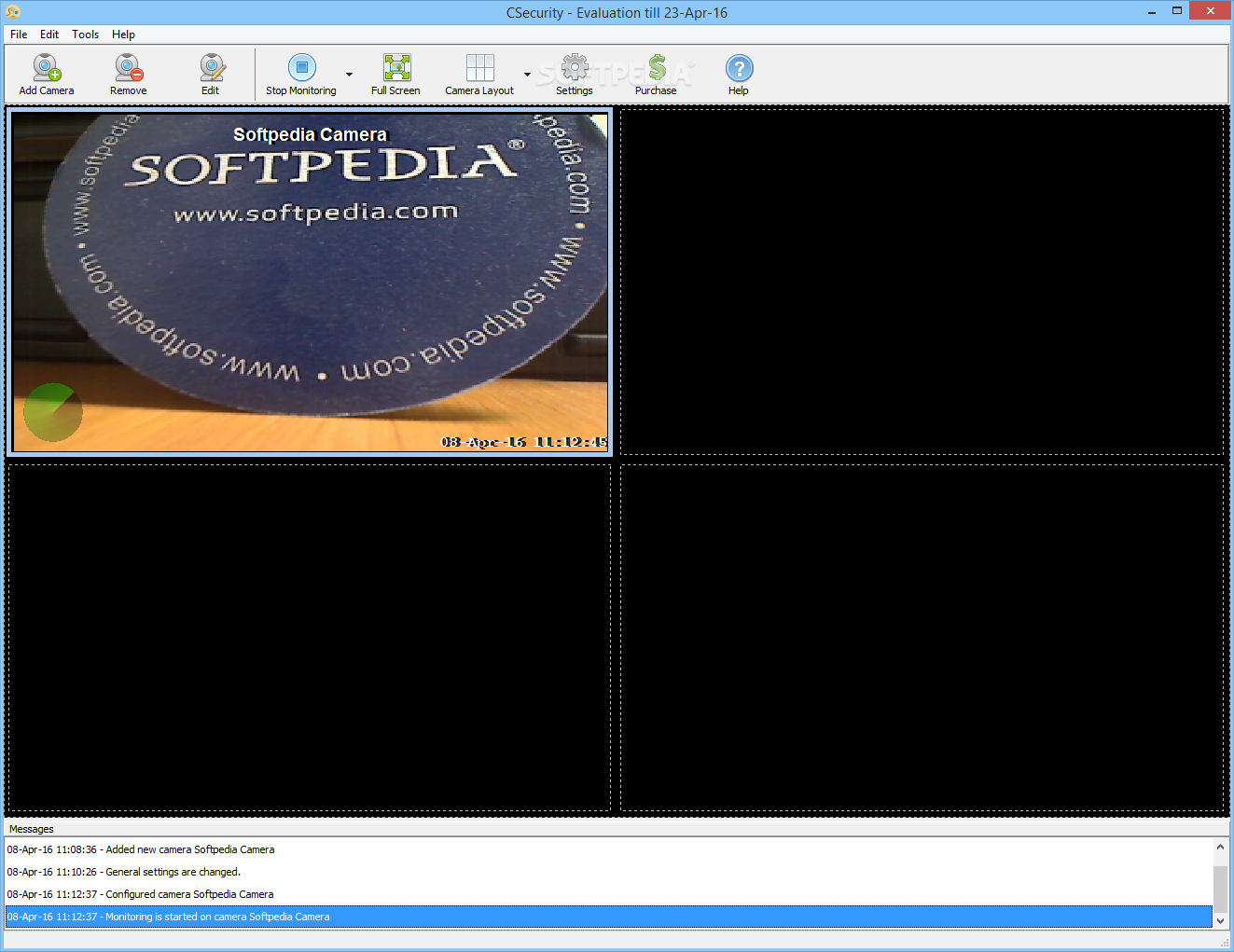Open the Camera Layout grid icon
The image size is (1234, 952).
(x=479, y=75)
